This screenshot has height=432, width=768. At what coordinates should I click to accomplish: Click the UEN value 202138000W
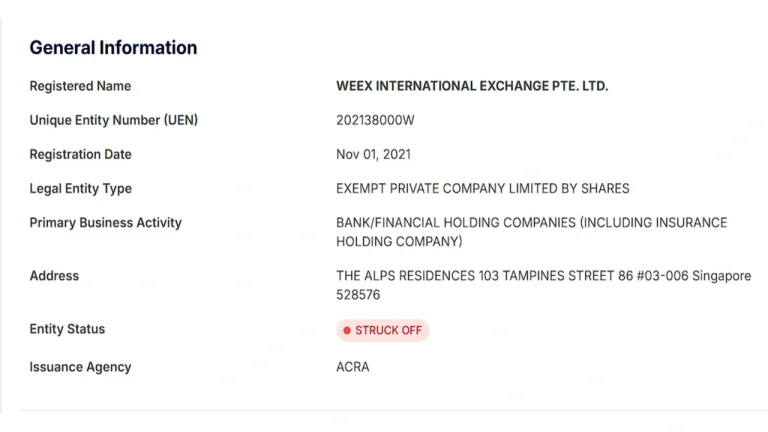tap(375, 120)
